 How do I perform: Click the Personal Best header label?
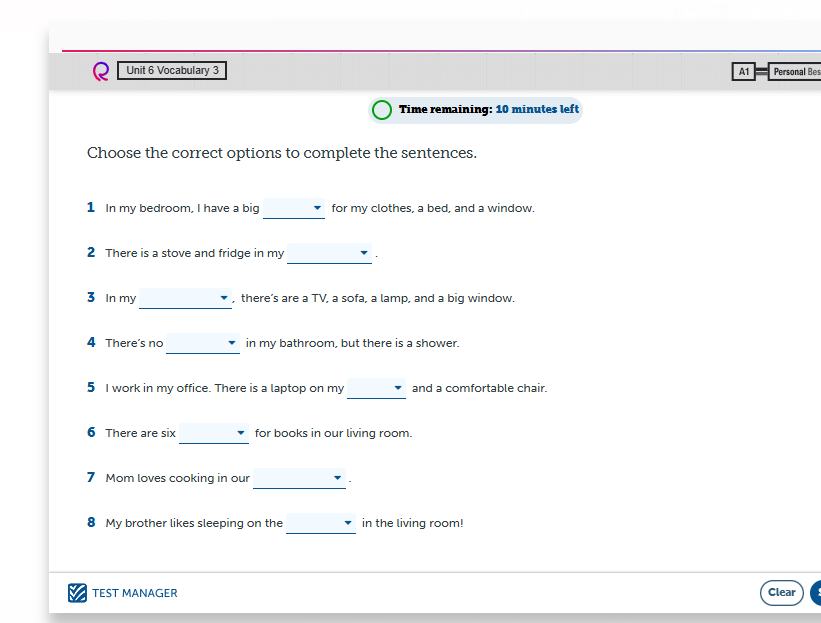click(x=795, y=72)
